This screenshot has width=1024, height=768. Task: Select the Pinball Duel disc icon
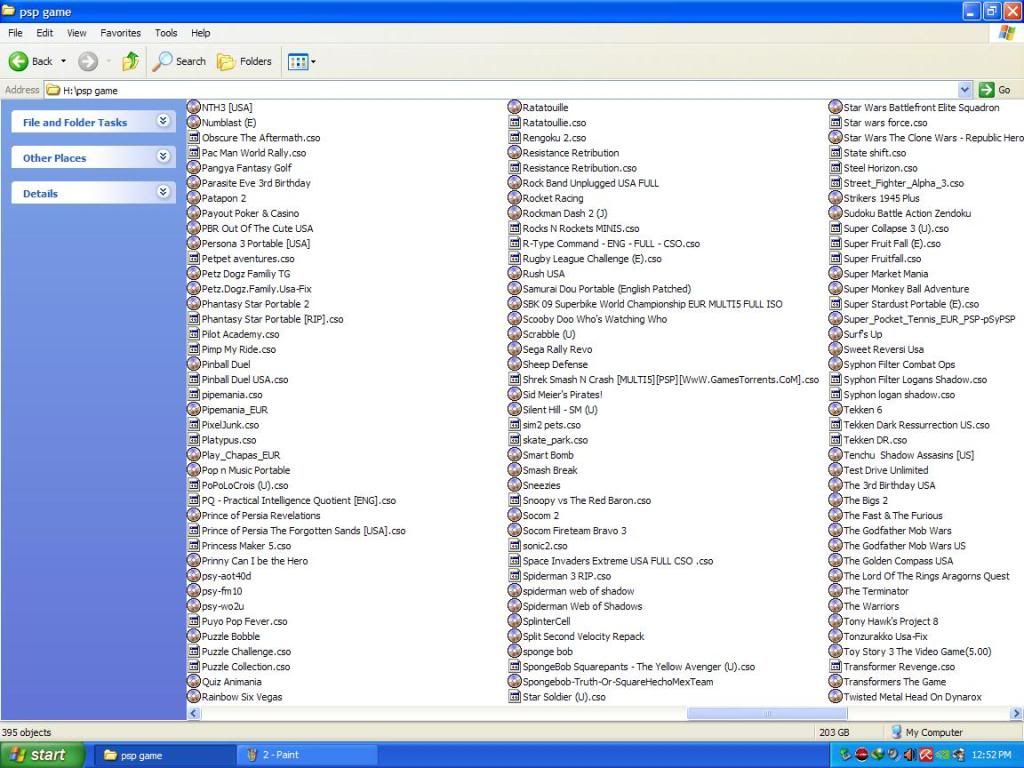(x=193, y=363)
